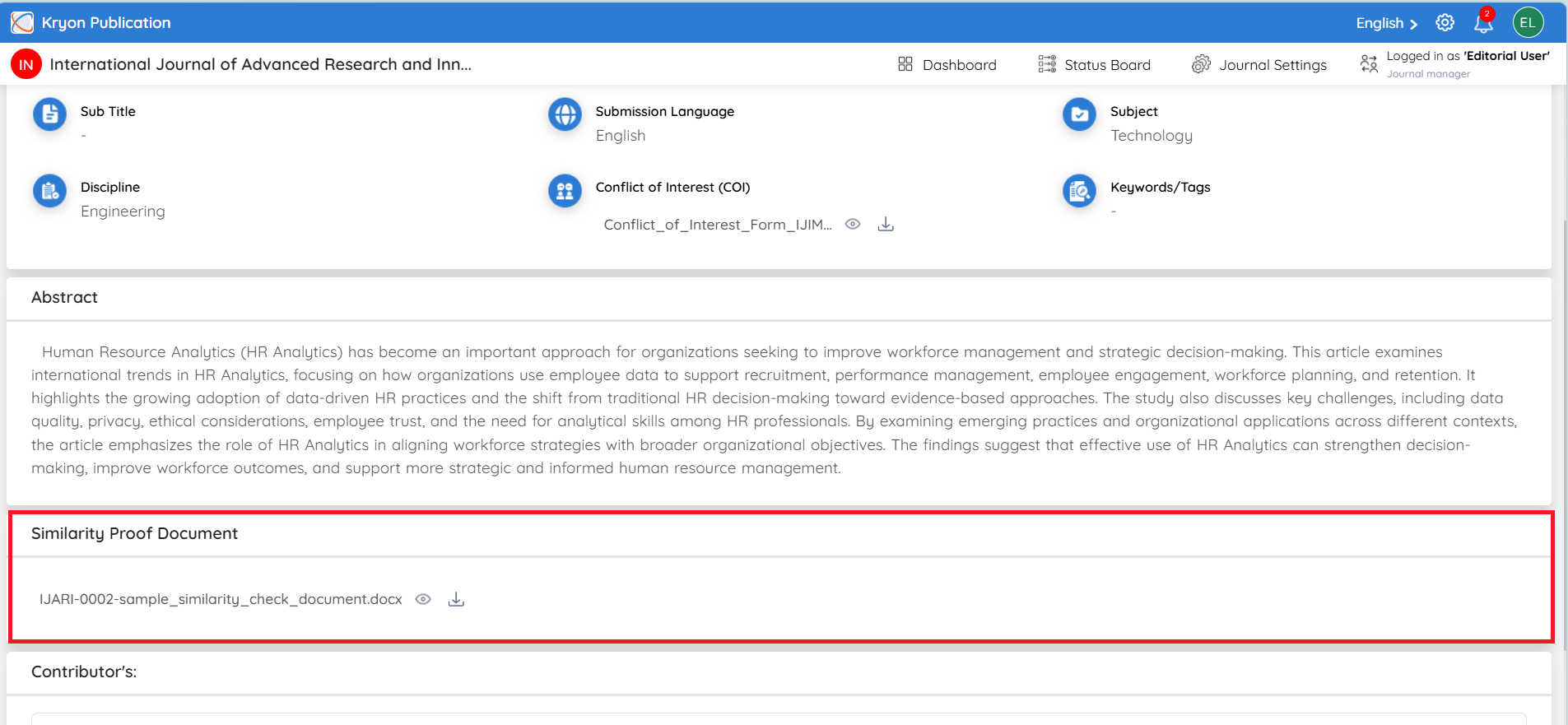
Task: Preview the Conflict of Interest form file
Action: point(853,224)
